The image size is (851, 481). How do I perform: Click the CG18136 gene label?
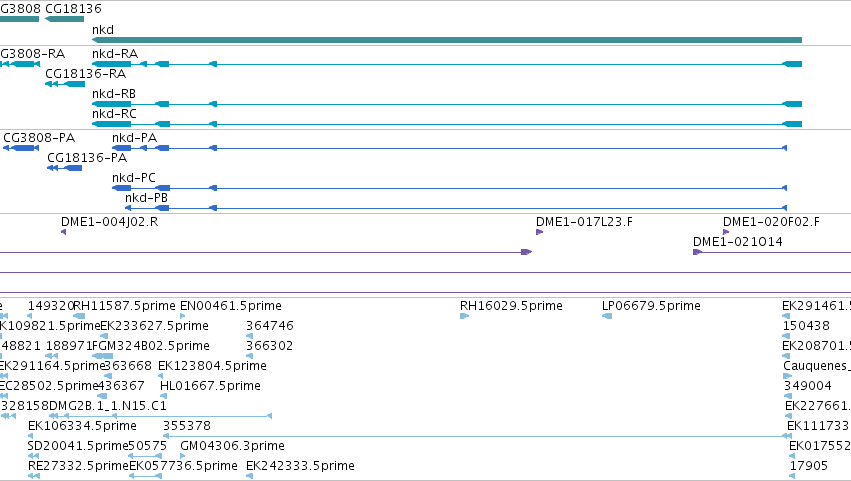[73, 9]
